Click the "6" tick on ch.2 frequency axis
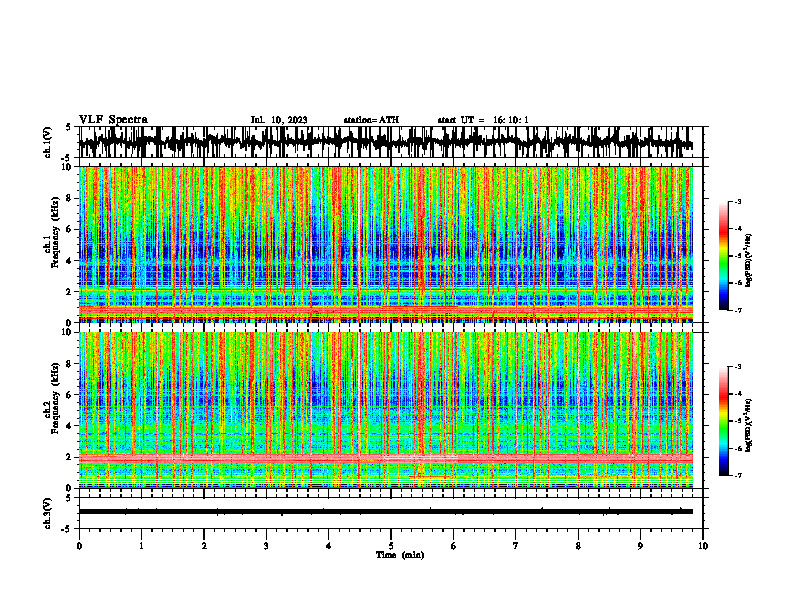 70,395
